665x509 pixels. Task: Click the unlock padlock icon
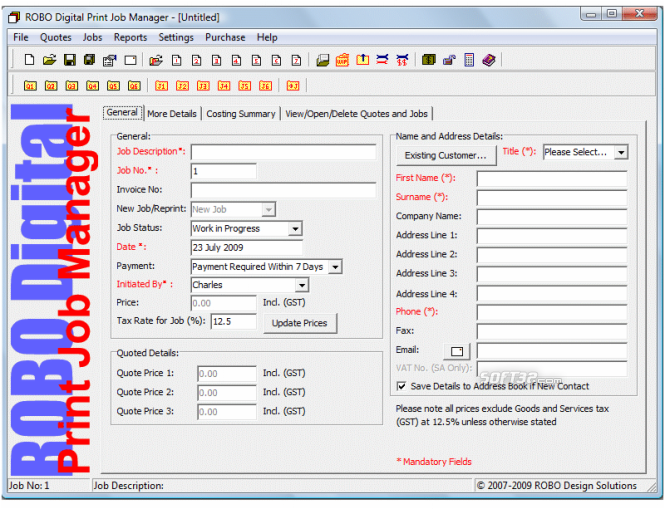pyautogui.click(x=449, y=60)
